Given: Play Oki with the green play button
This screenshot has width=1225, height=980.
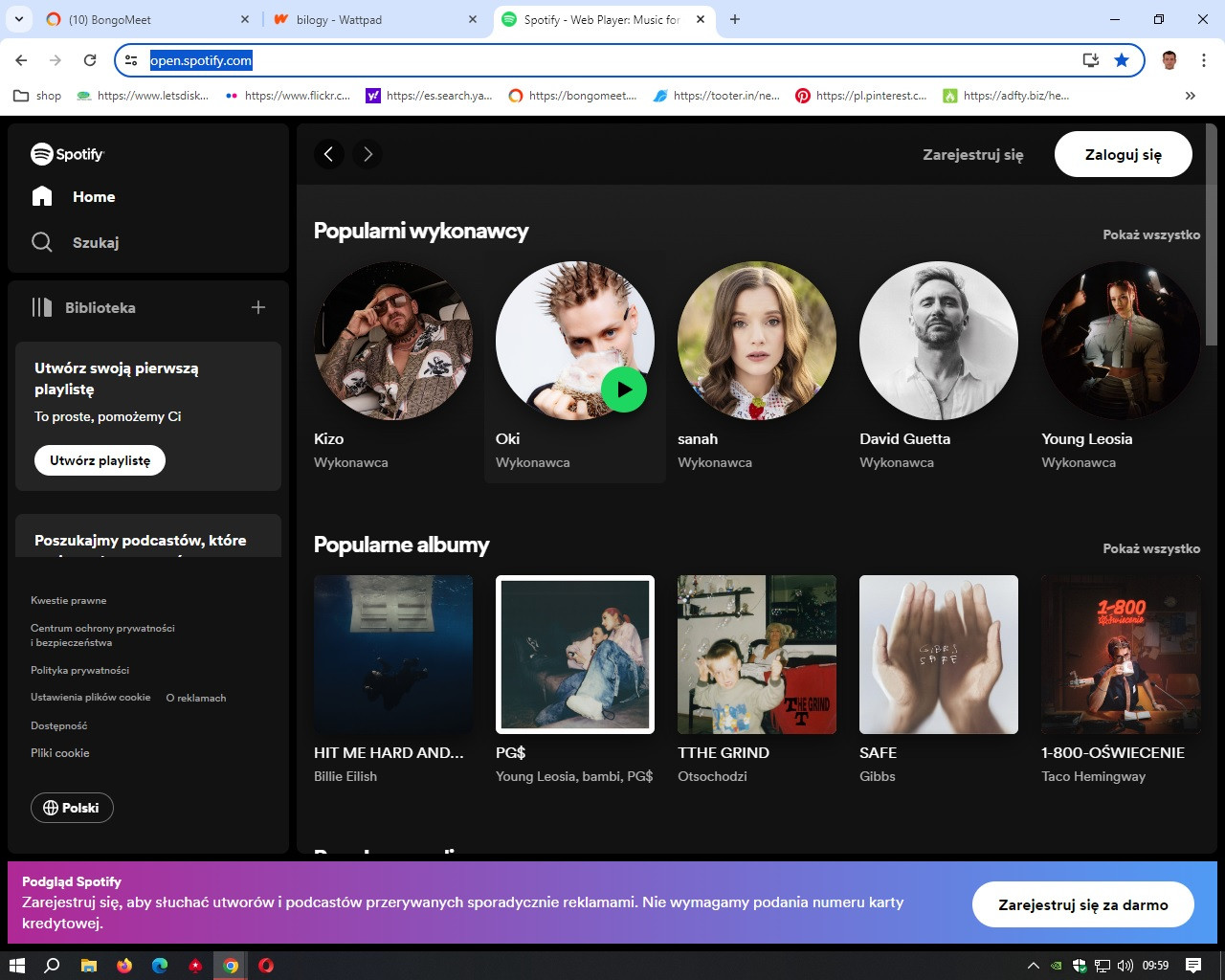Looking at the screenshot, I should pos(624,390).
